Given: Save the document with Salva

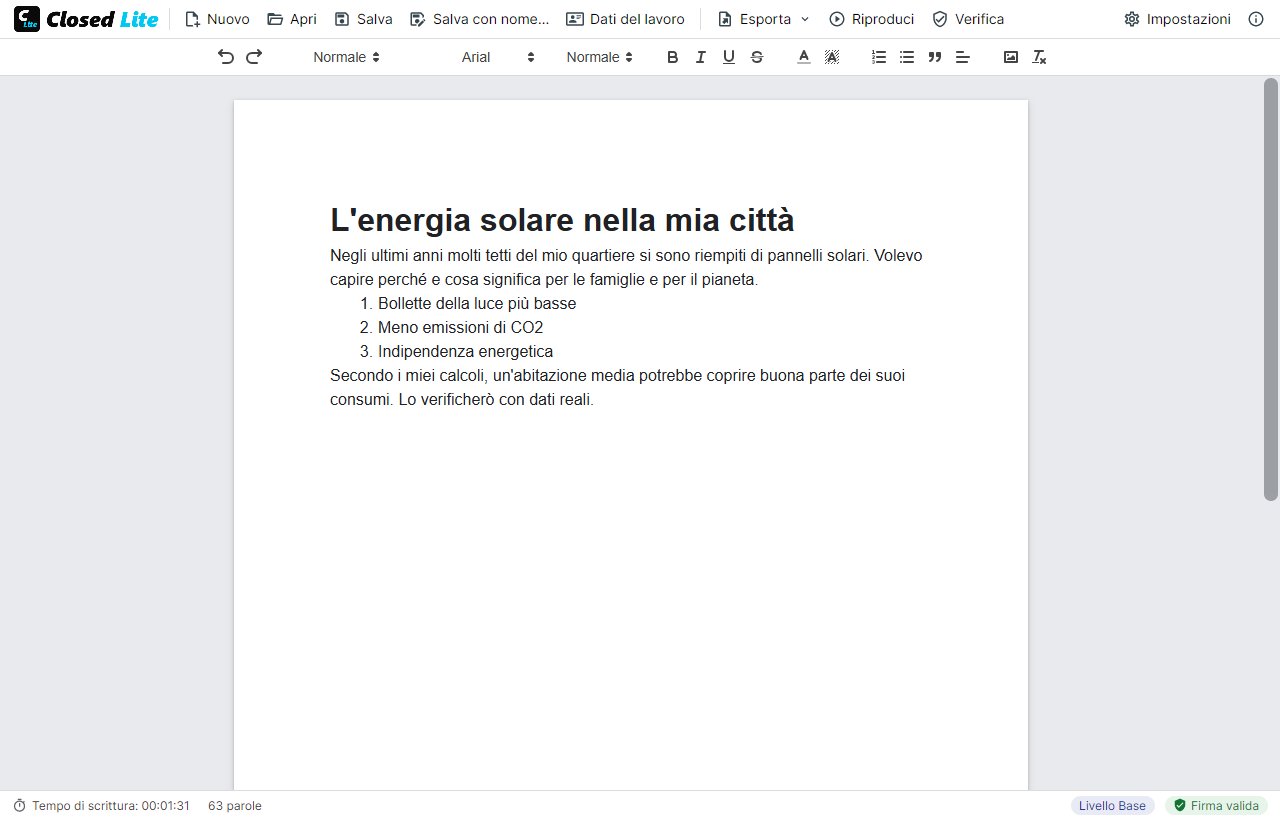Looking at the screenshot, I should (x=363, y=19).
